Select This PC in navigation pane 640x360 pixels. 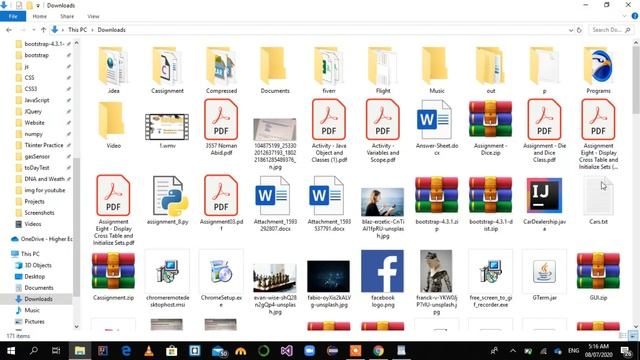coord(30,254)
